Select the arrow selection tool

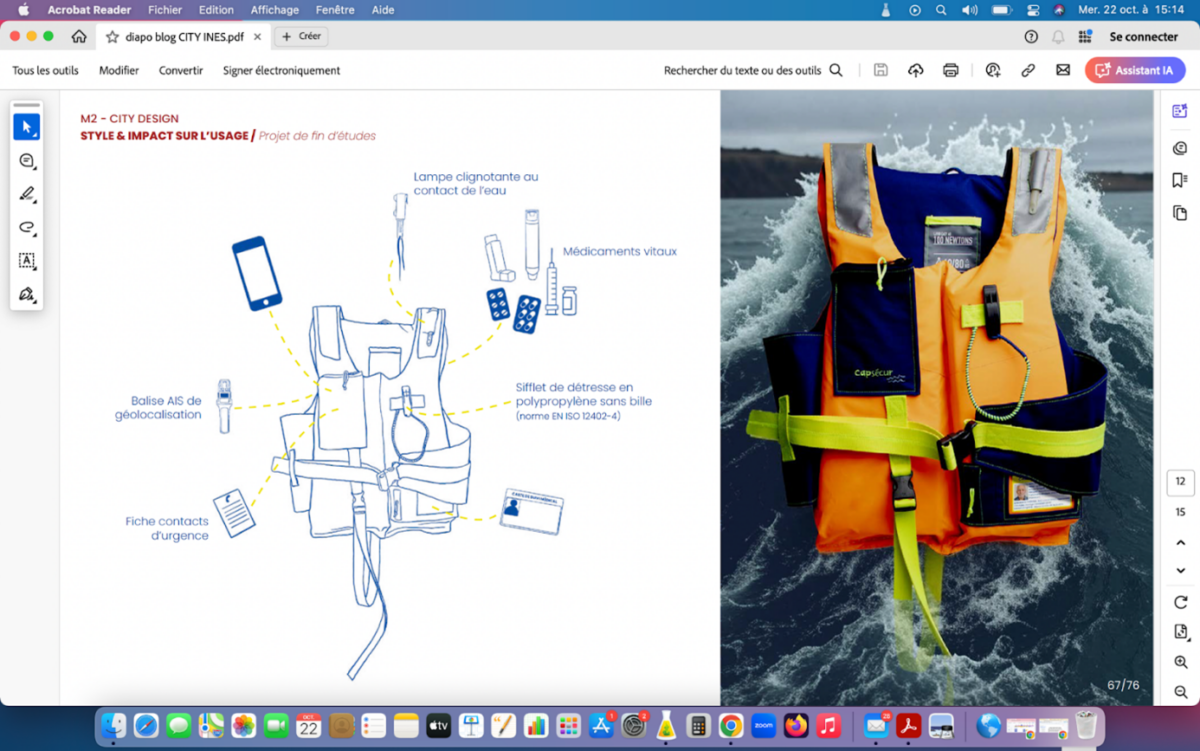click(x=26, y=127)
